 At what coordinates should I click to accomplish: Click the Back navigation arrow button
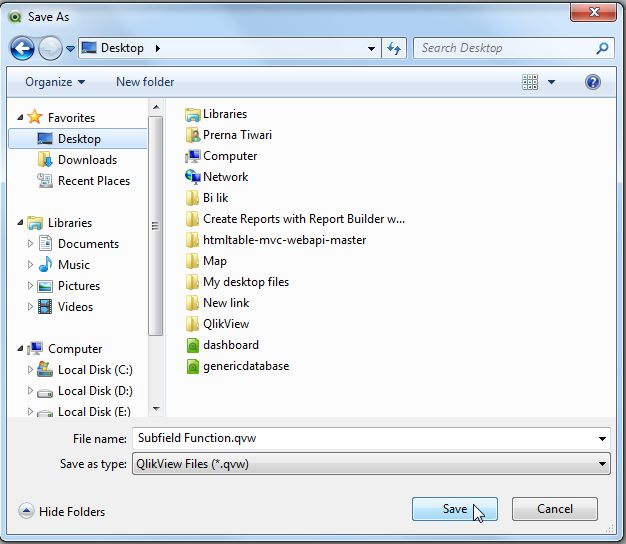22,48
